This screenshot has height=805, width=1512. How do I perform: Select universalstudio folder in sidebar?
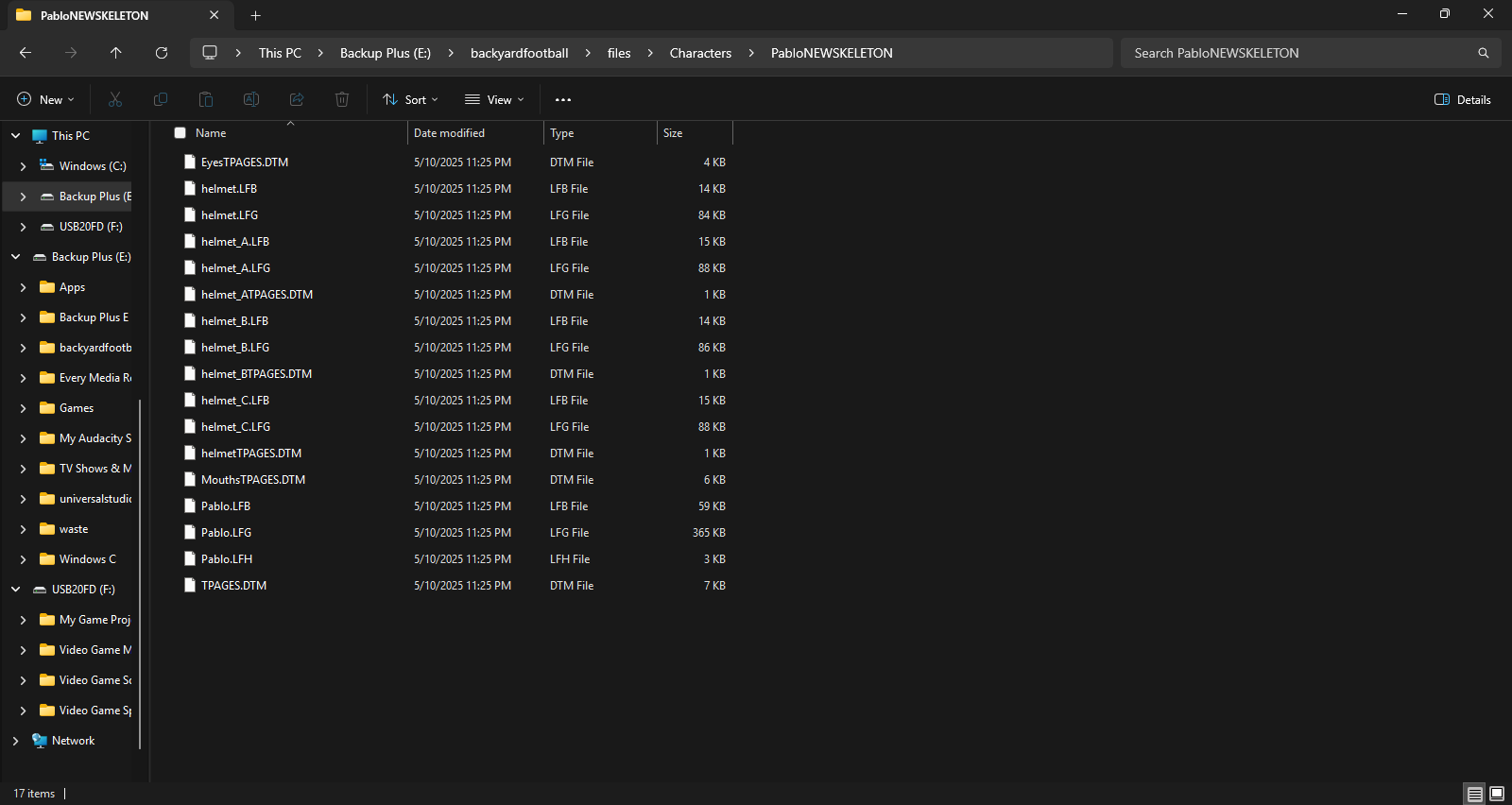[95, 499]
